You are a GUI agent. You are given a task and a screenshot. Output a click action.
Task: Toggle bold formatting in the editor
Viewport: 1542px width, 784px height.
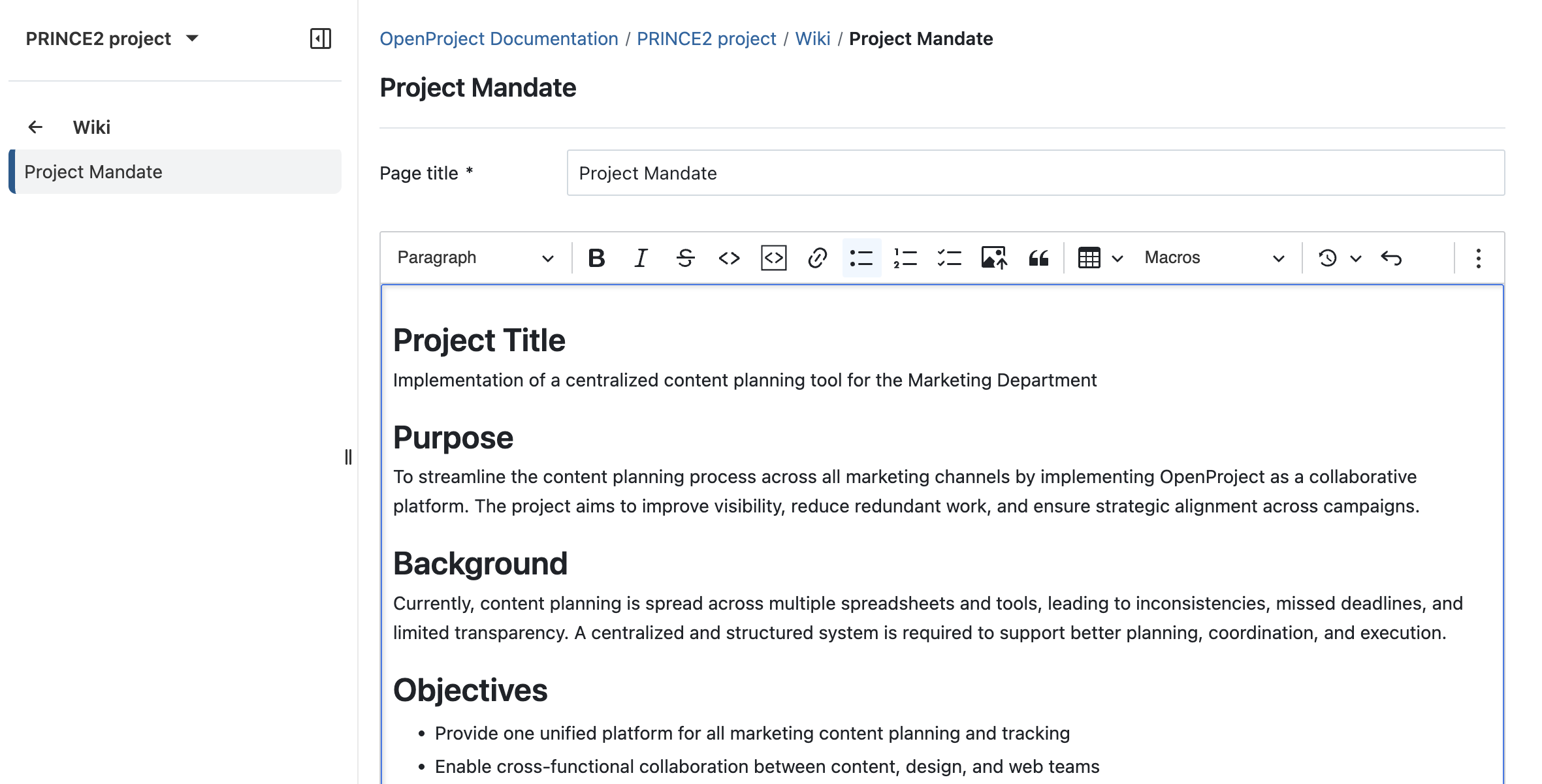tap(596, 257)
